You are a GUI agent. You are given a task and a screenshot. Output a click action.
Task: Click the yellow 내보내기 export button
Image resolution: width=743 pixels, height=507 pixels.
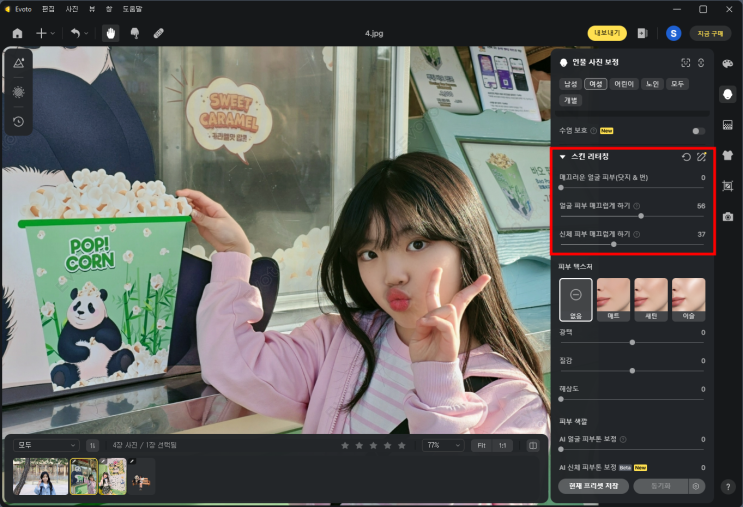coord(607,33)
